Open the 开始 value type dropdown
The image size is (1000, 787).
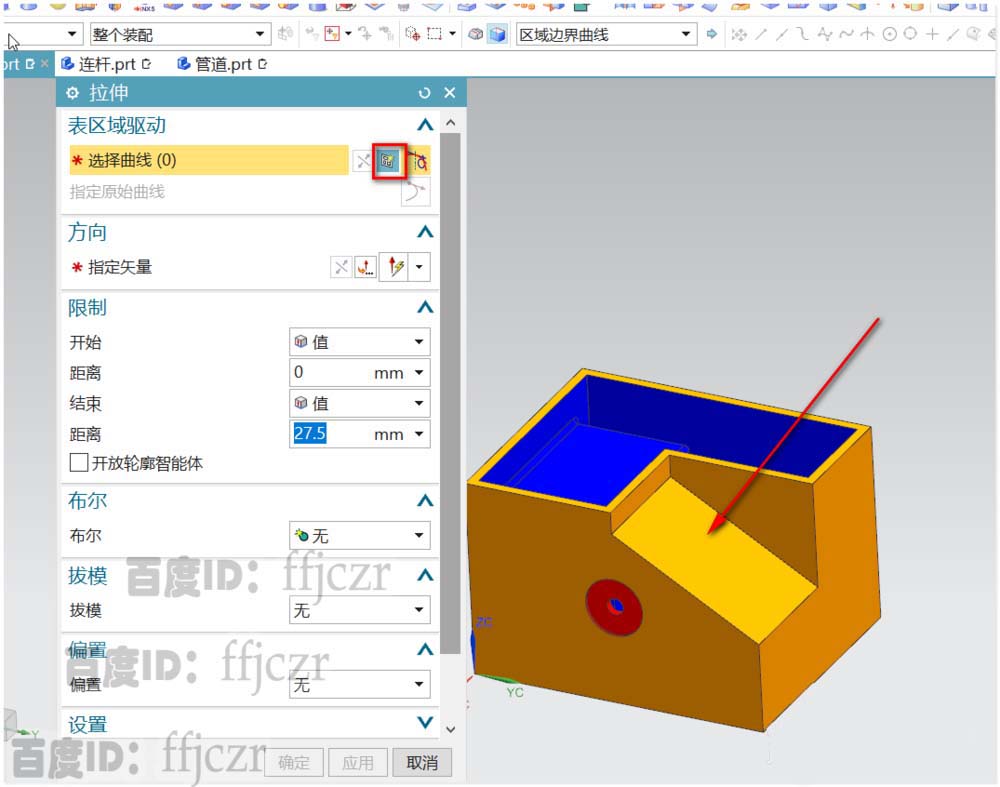click(x=360, y=342)
